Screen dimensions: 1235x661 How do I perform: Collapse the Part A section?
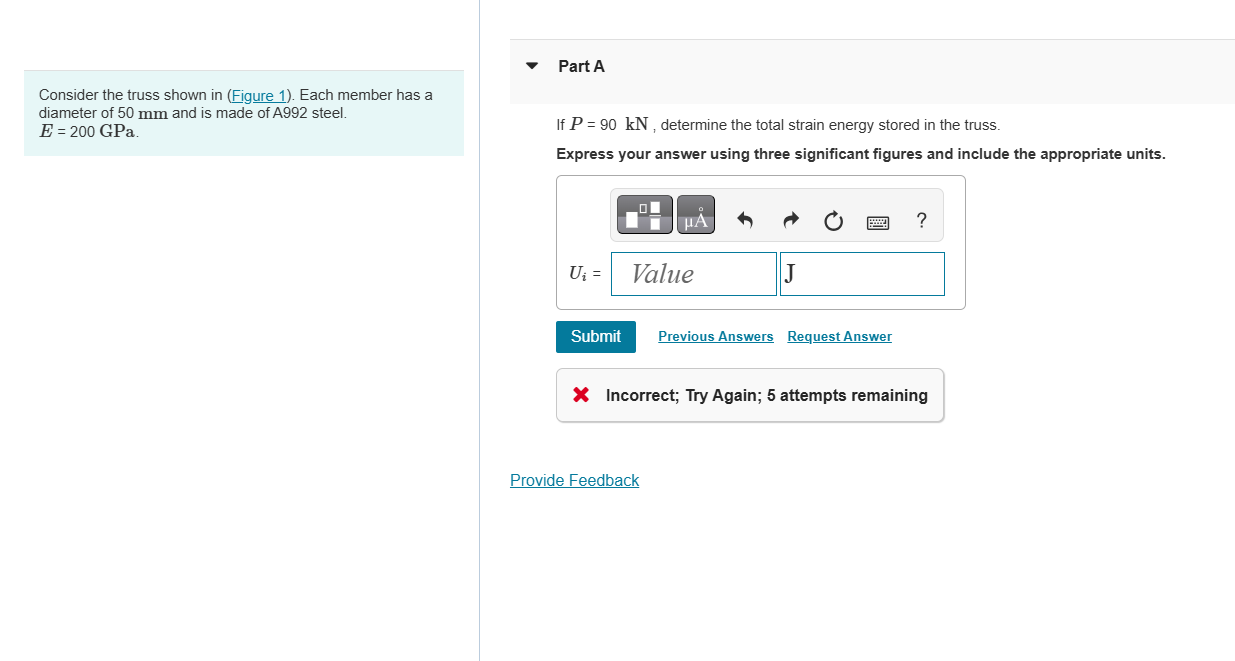pos(533,66)
